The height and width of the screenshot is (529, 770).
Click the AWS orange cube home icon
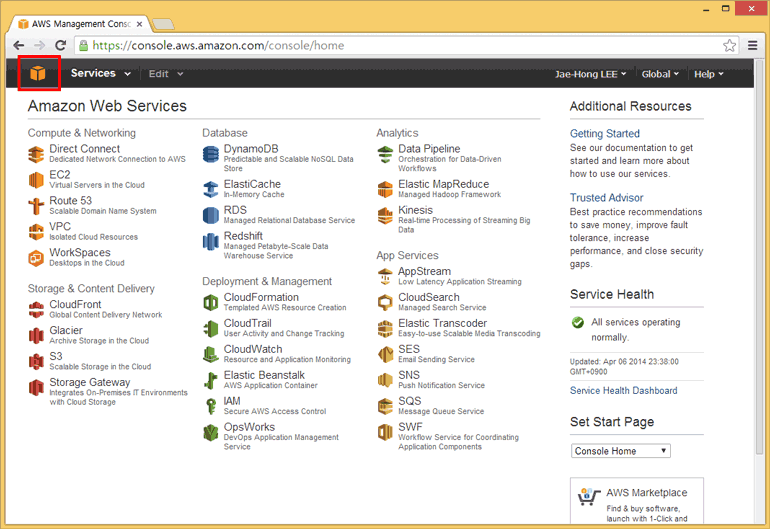click(39, 73)
